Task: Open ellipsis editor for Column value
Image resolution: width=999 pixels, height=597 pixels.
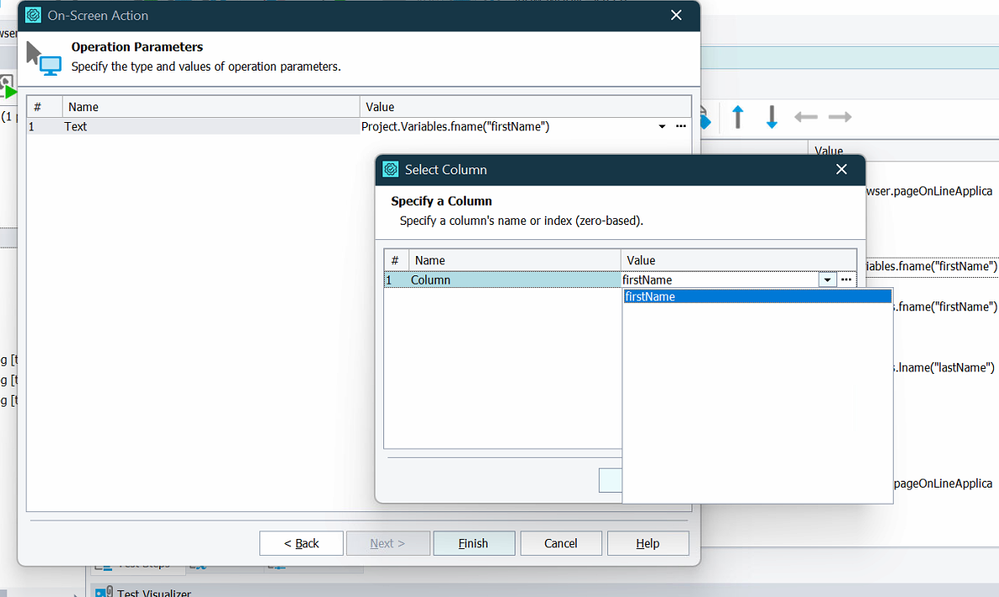Action: click(x=846, y=280)
